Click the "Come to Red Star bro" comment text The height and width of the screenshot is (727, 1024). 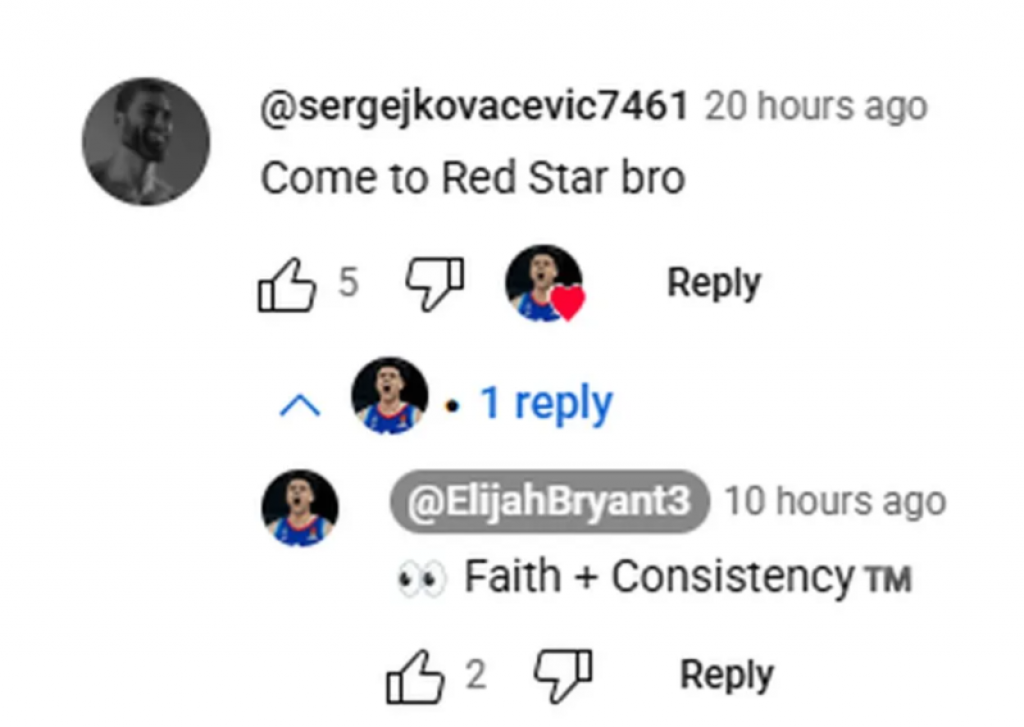[x=472, y=178]
